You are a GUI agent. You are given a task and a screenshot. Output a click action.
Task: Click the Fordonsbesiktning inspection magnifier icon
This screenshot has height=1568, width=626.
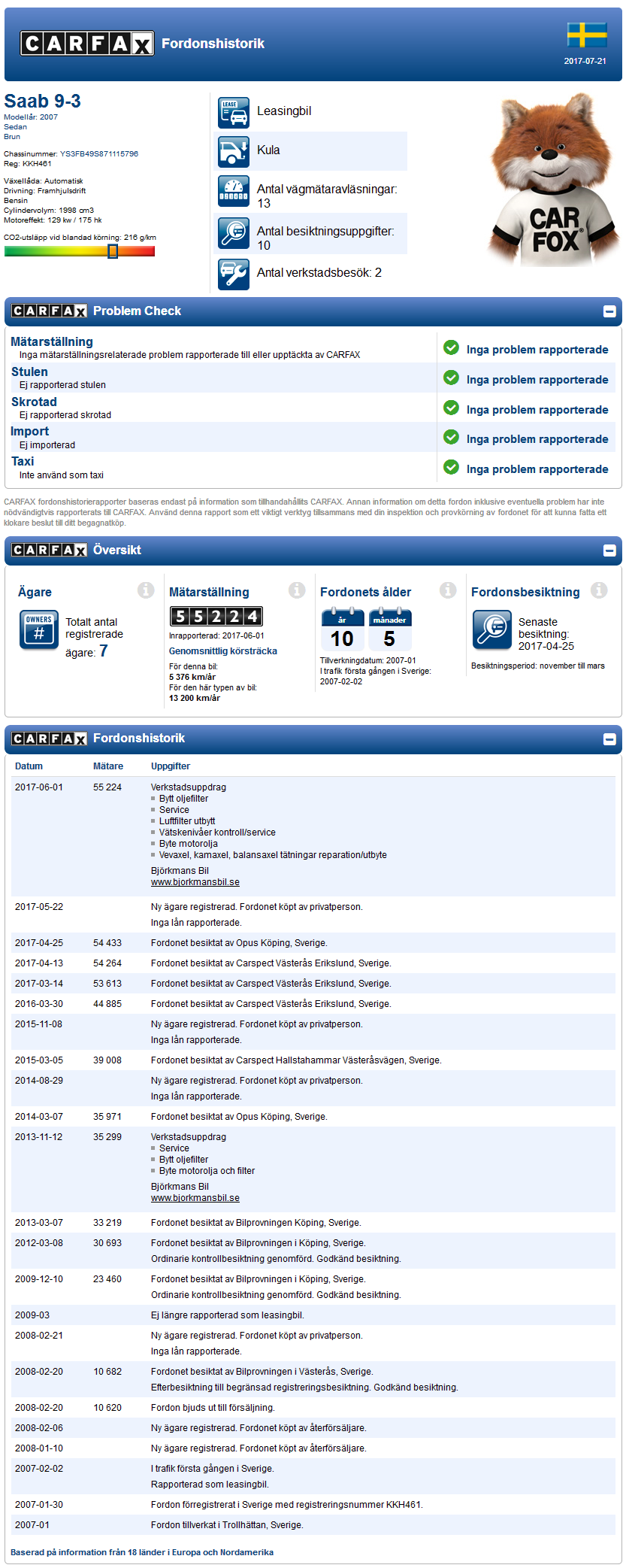(492, 629)
